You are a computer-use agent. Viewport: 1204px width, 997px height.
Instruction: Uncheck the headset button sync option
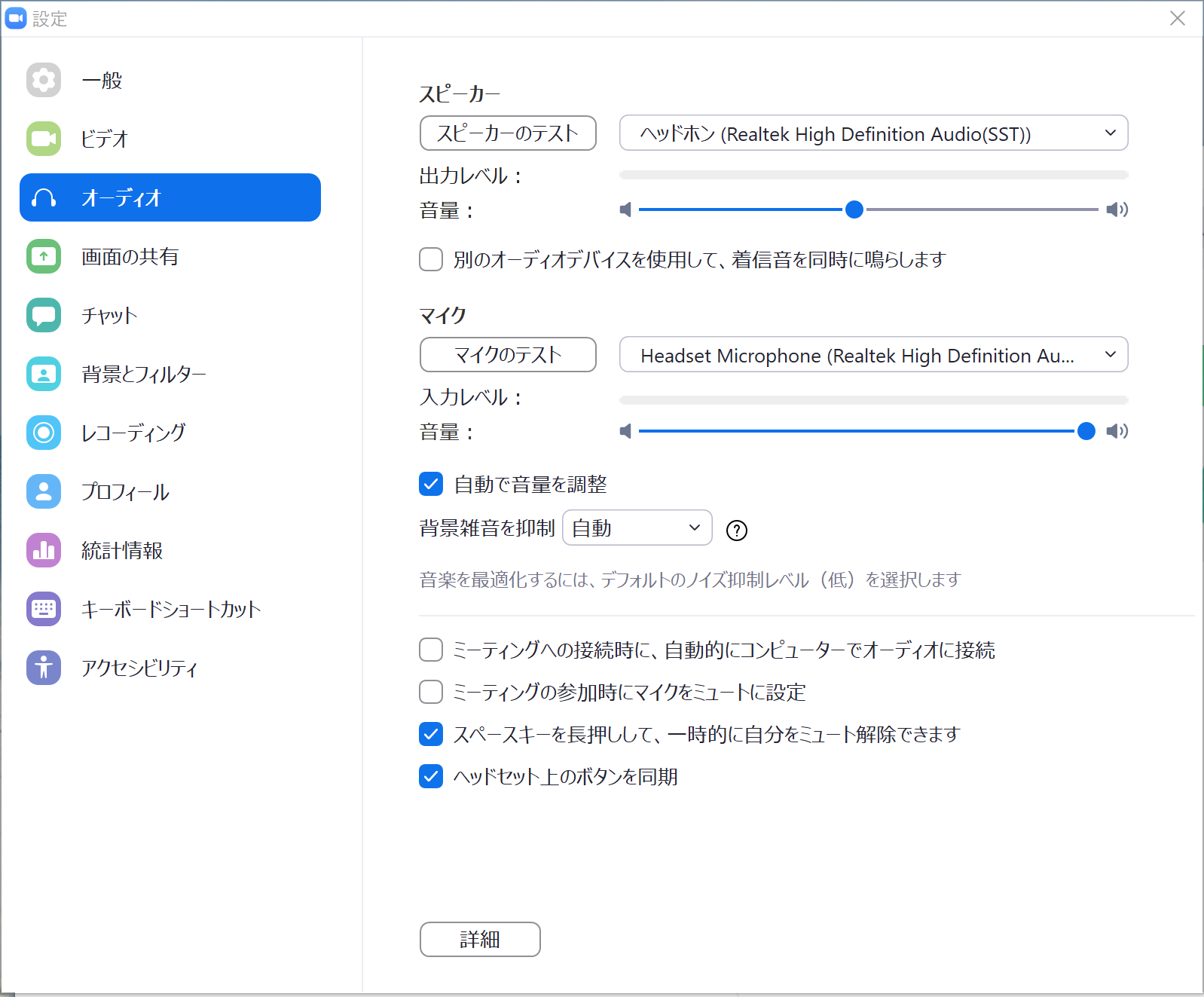tap(431, 776)
